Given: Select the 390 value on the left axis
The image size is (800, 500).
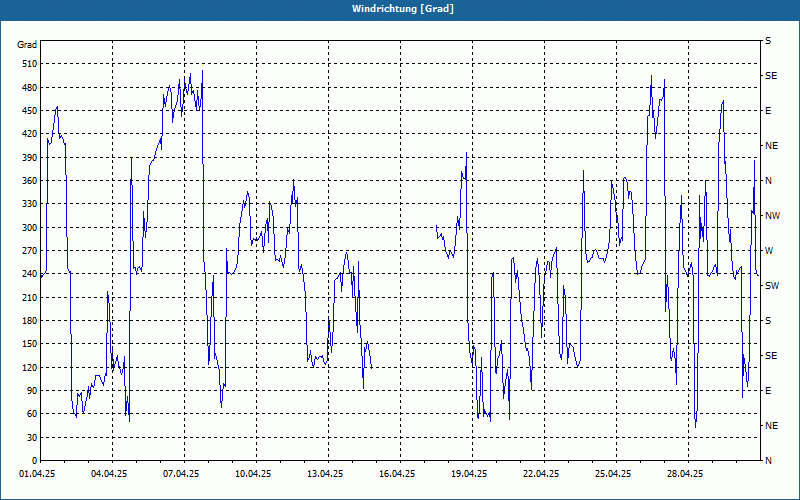Looking at the screenshot, I should [x=30, y=158].
